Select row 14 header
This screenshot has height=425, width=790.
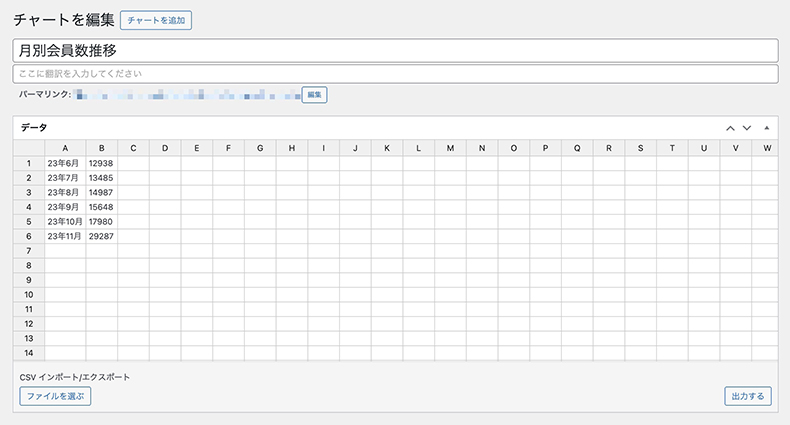point(29,353)
